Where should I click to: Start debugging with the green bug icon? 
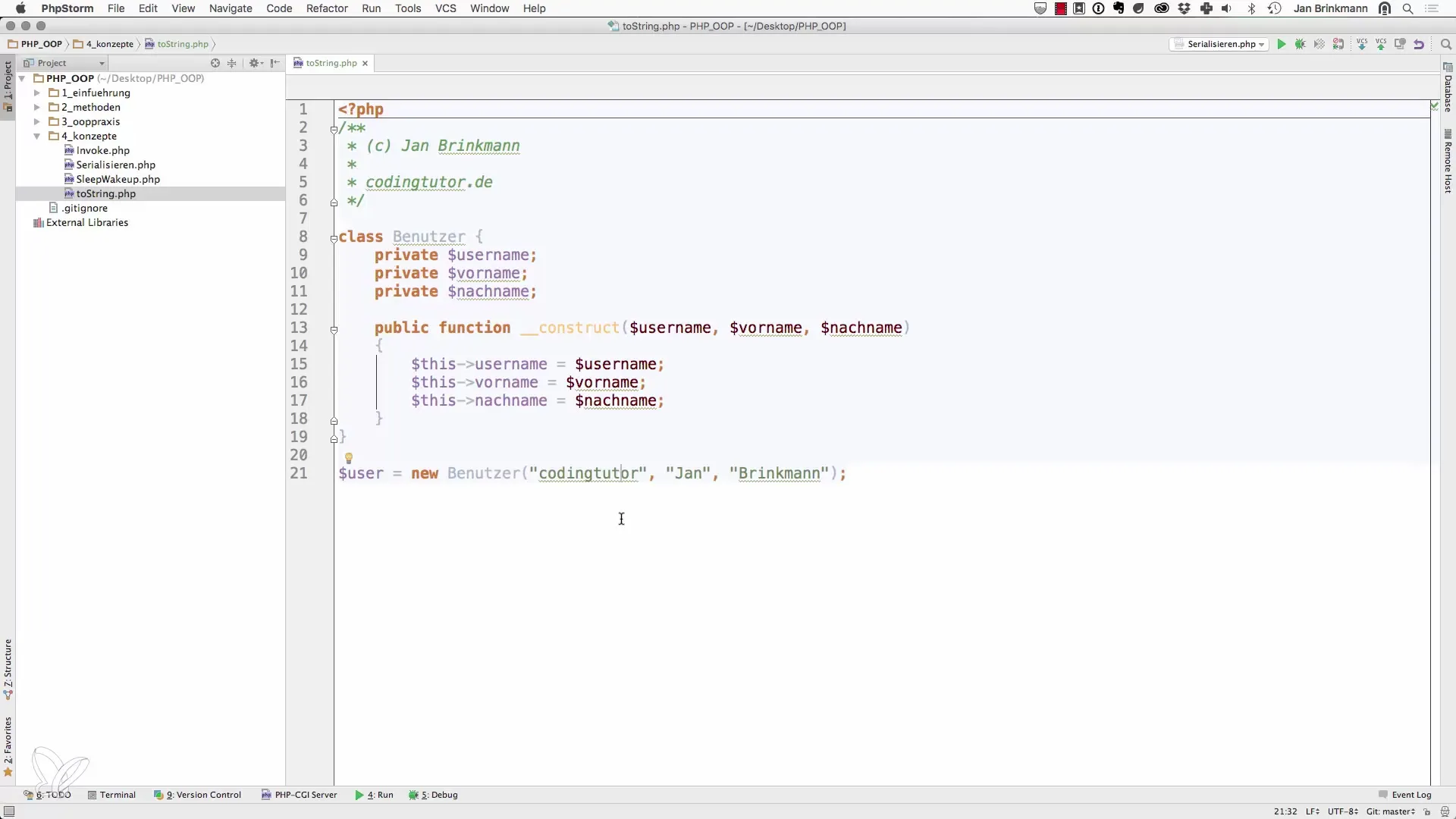pyautogui.click(x=1301, y=44)
